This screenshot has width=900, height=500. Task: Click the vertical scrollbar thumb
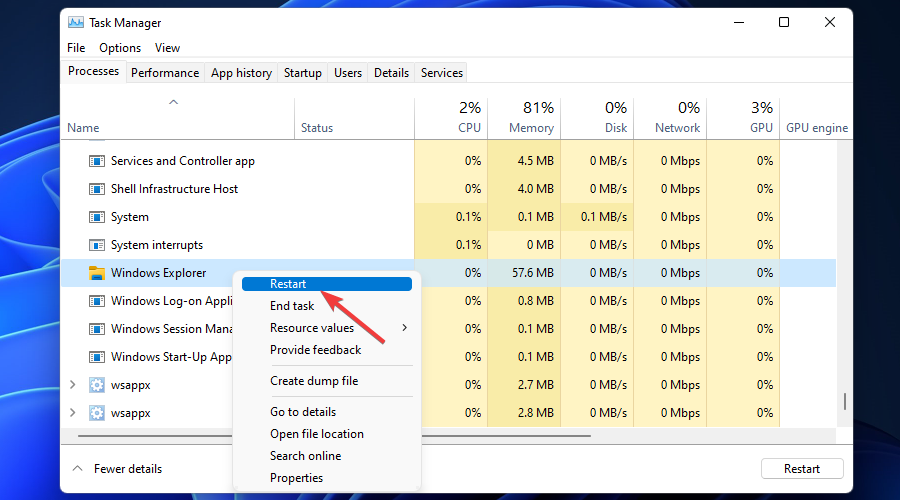(x=845, y=401)
